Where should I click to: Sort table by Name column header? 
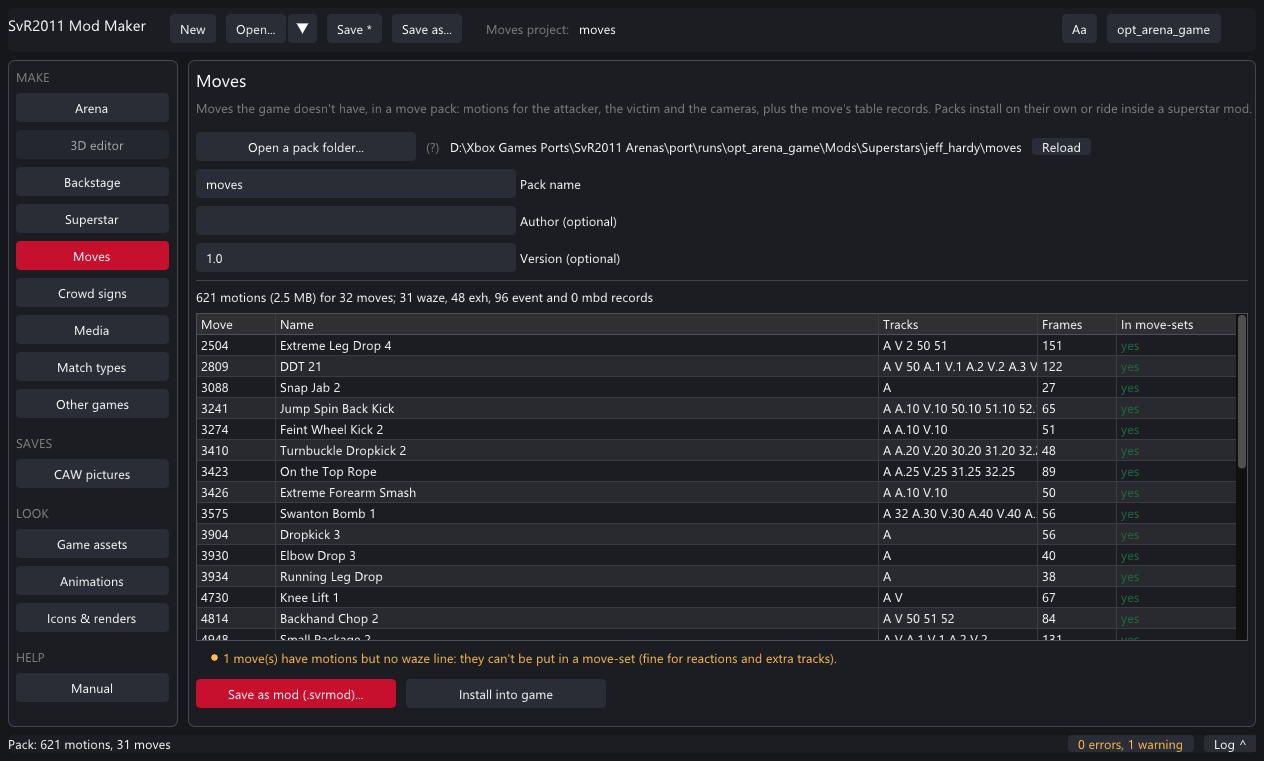[577, 324]
